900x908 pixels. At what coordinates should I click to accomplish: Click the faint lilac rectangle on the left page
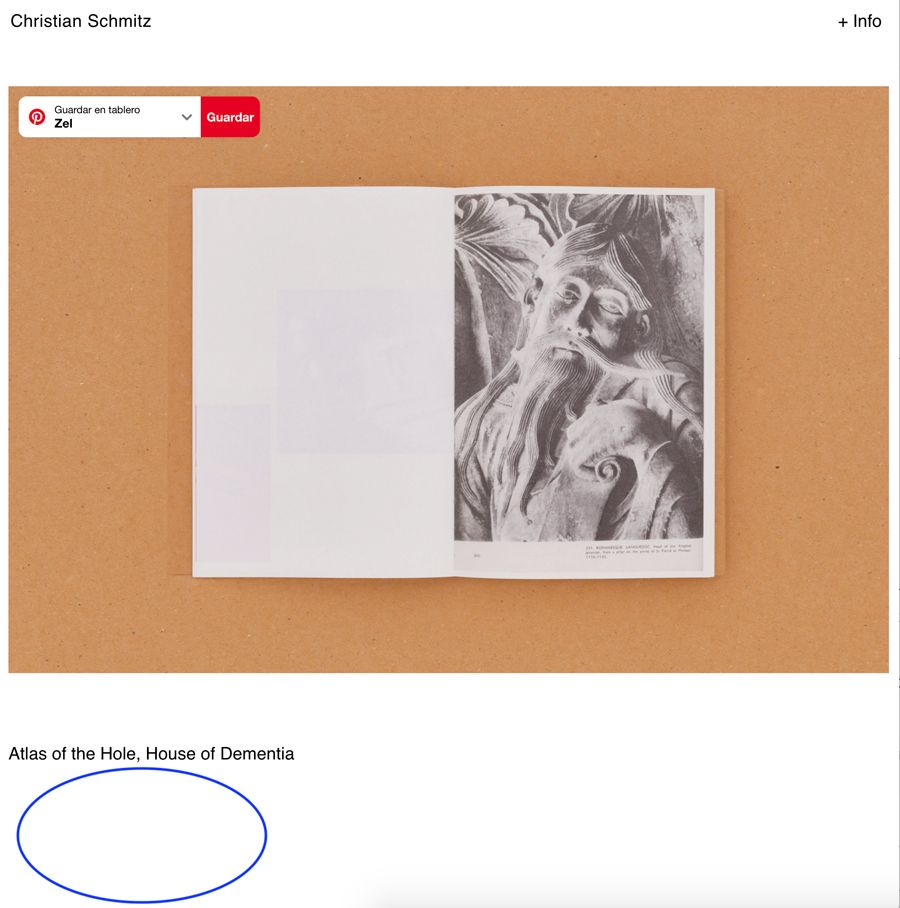click(364, 371)
